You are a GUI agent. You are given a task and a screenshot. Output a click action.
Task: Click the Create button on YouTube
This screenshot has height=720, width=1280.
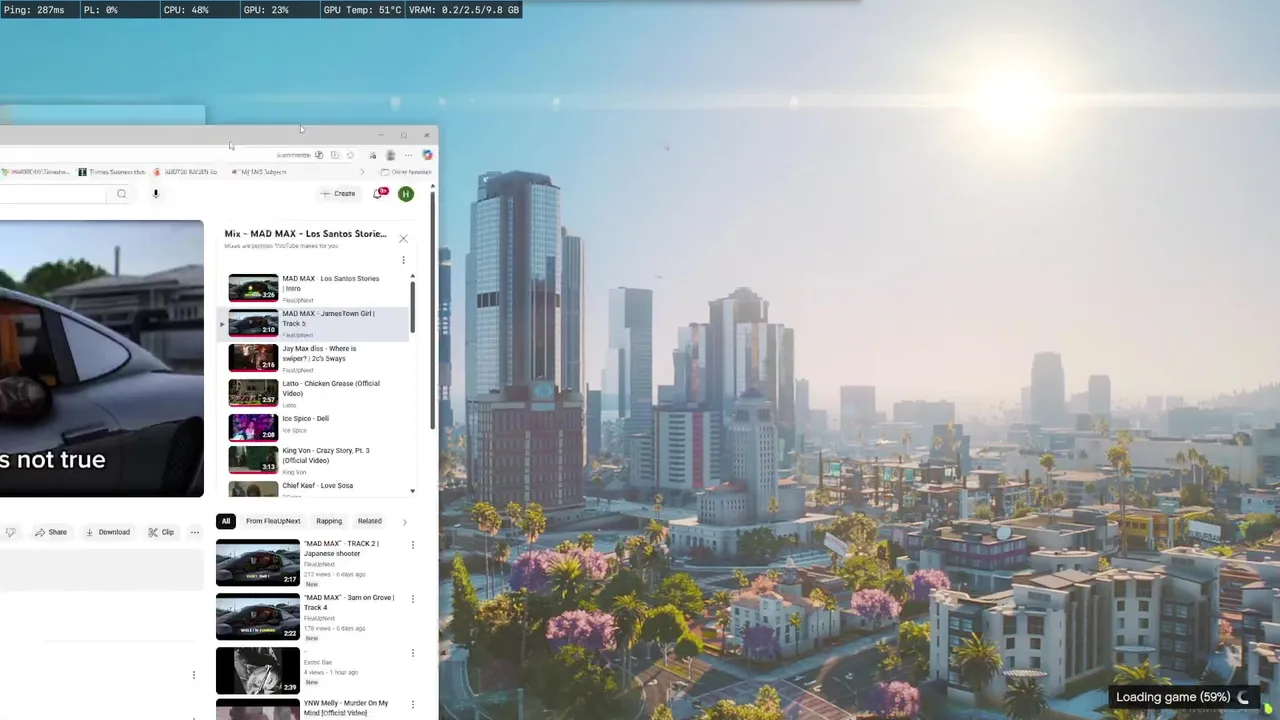(338, 193)
